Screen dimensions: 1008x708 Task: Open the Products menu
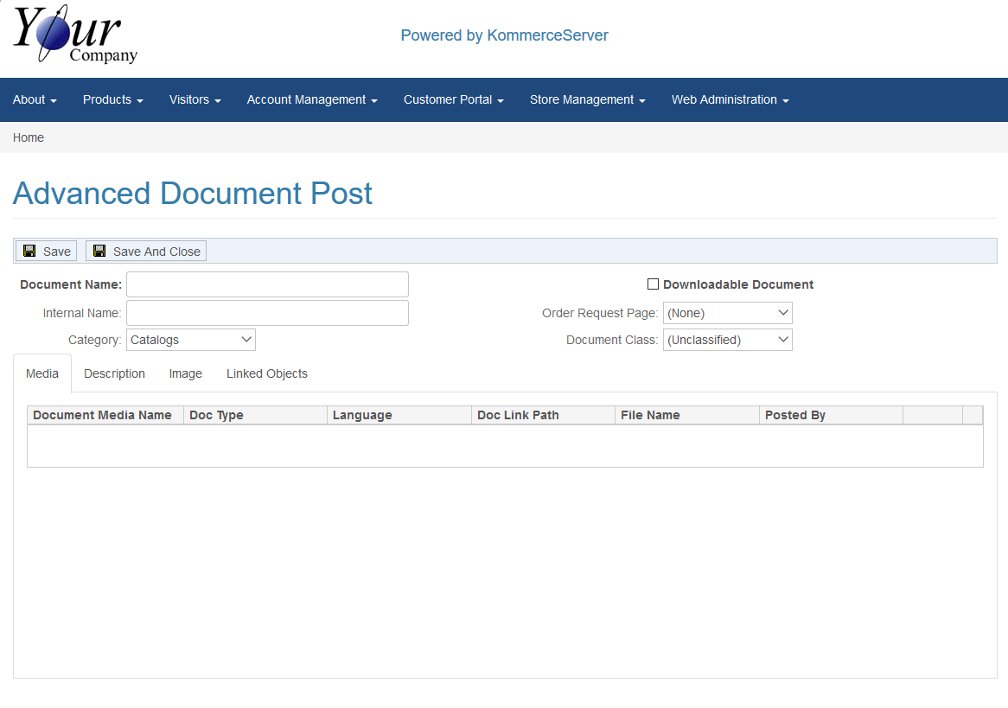[x=113, y=100]
